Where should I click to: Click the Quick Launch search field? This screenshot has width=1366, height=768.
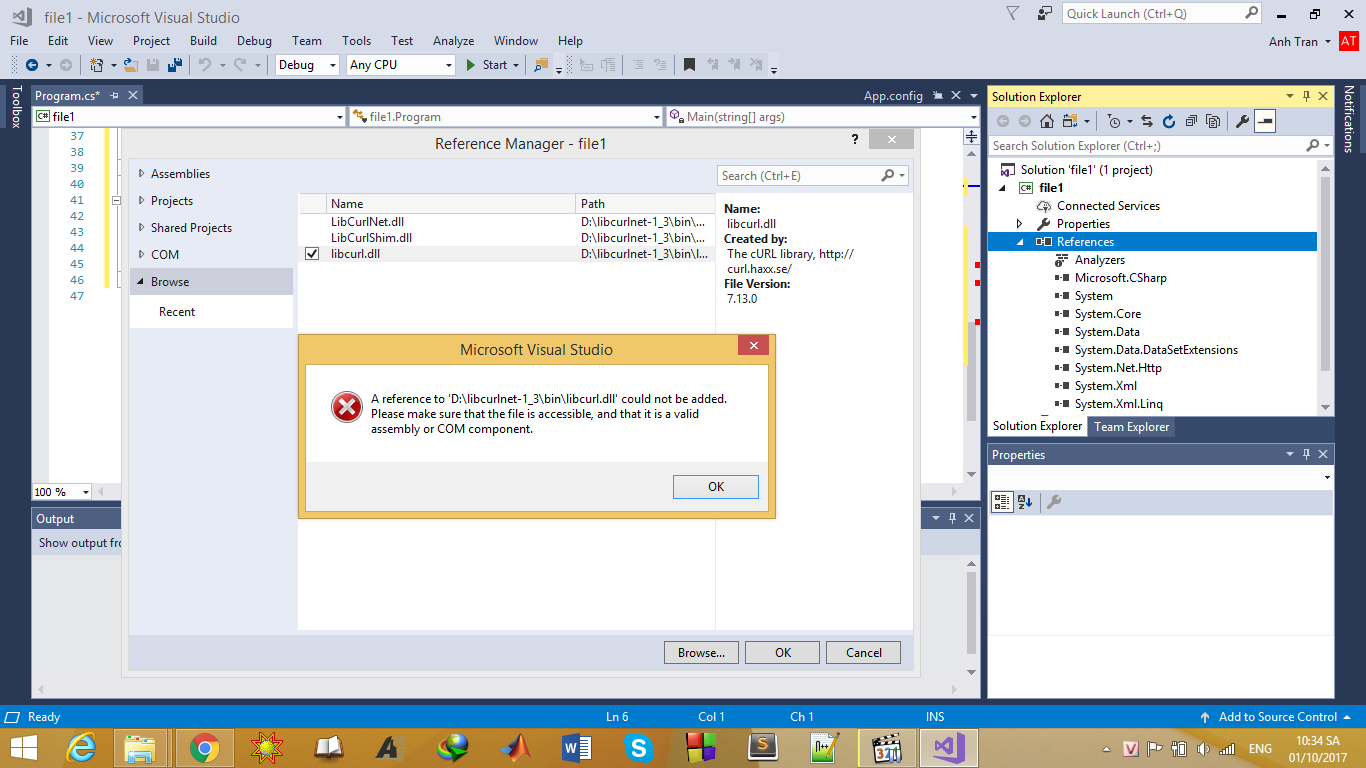point(1152,14)
